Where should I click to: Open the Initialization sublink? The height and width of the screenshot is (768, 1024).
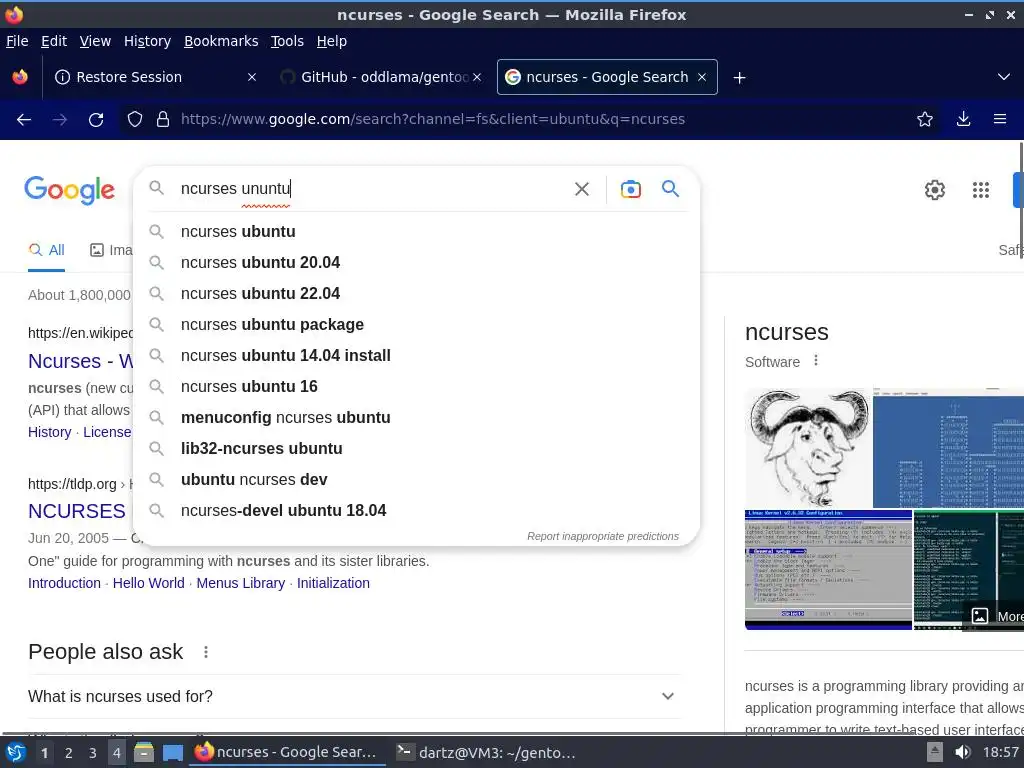click(x=333, y=583)
